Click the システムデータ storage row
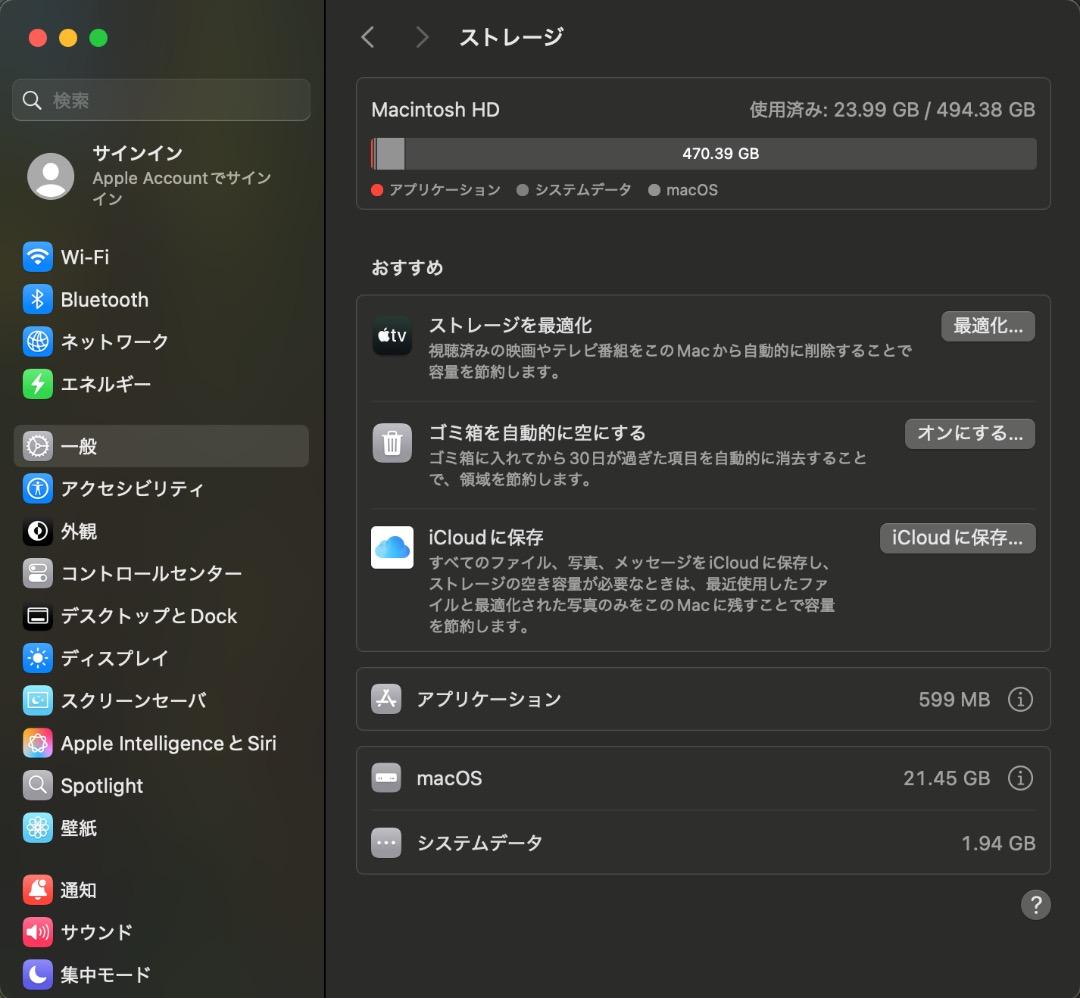Image resolution: width=1080 pixels, height=998 pixels. coord(703,843)
